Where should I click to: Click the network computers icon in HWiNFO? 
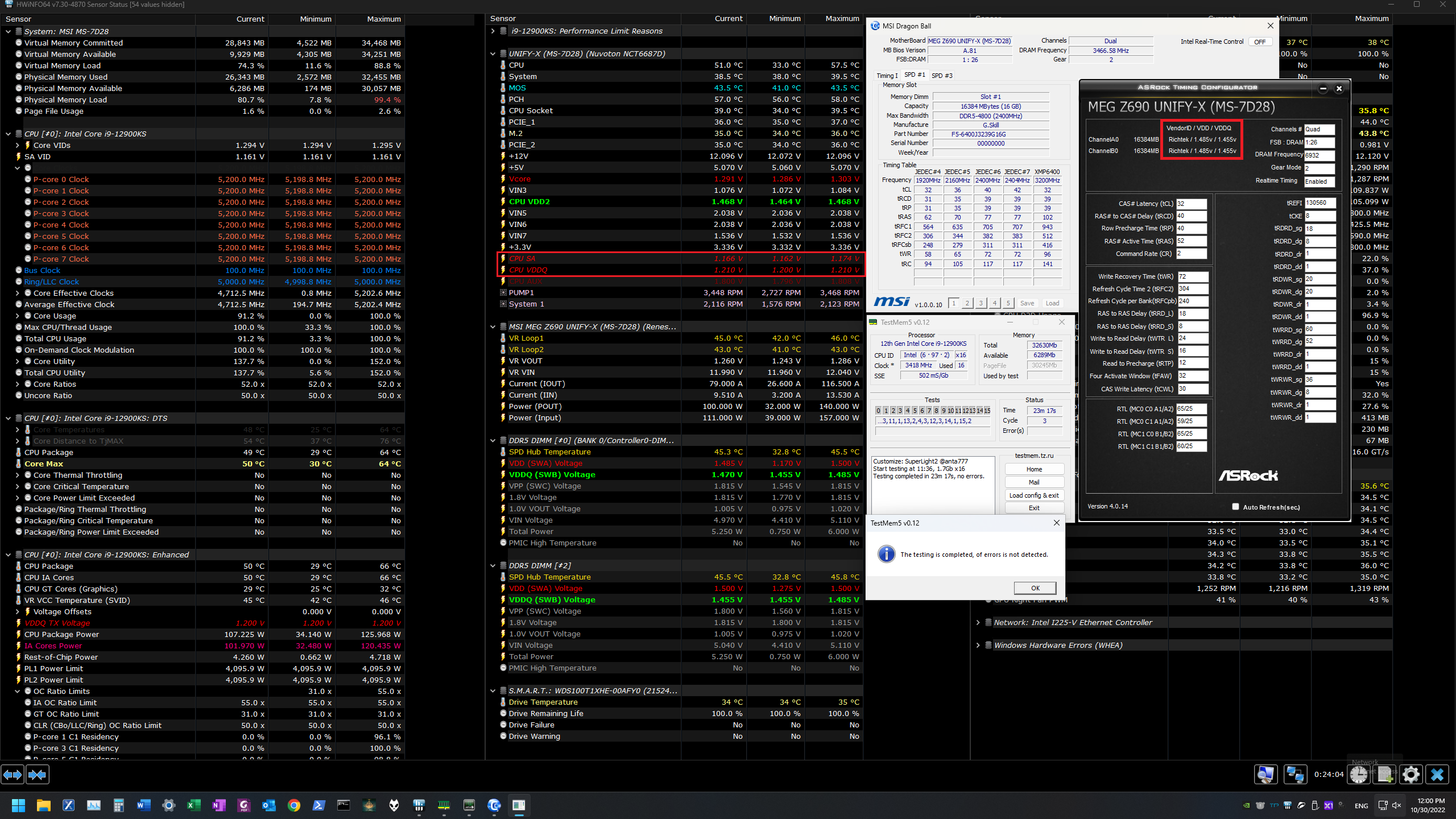click(x=1294, y=774)
